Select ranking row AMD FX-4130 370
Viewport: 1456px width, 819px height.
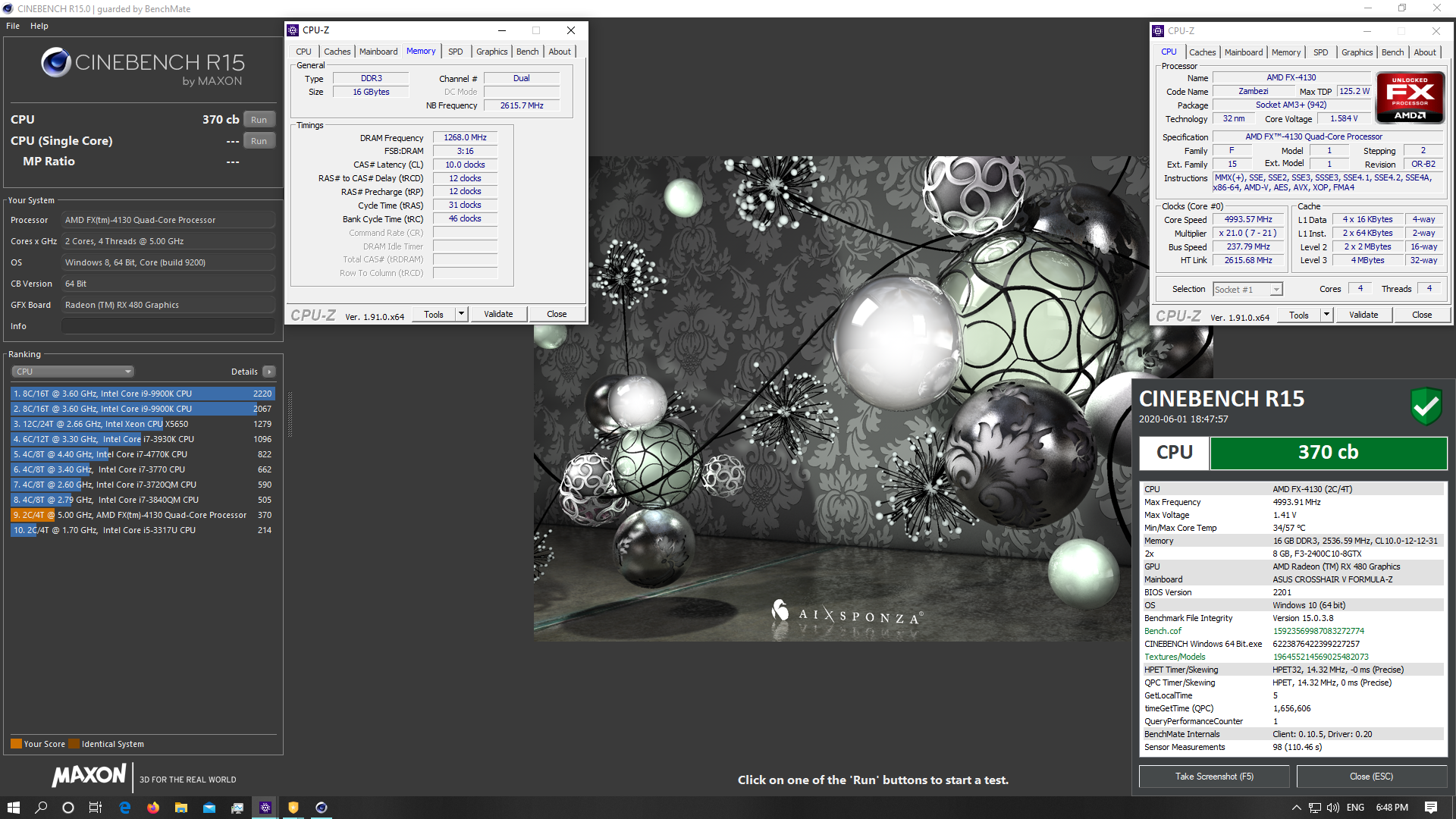(x=143, y=515)
